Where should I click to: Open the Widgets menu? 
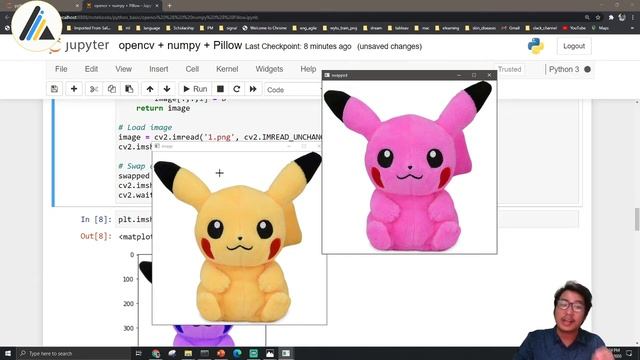point(269,69)
